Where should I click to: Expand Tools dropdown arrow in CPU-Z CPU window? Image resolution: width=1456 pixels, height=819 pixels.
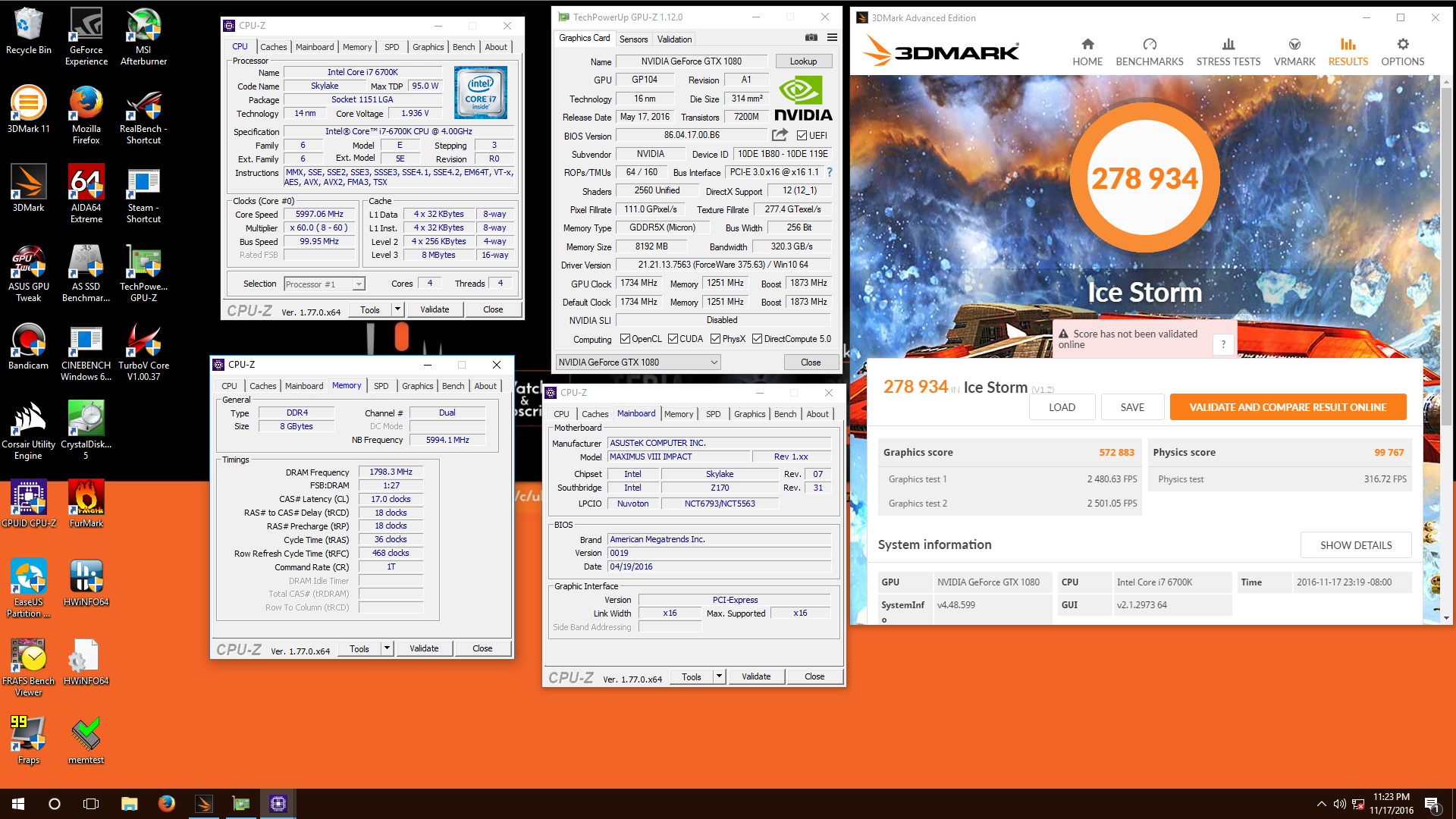point(397,309)
